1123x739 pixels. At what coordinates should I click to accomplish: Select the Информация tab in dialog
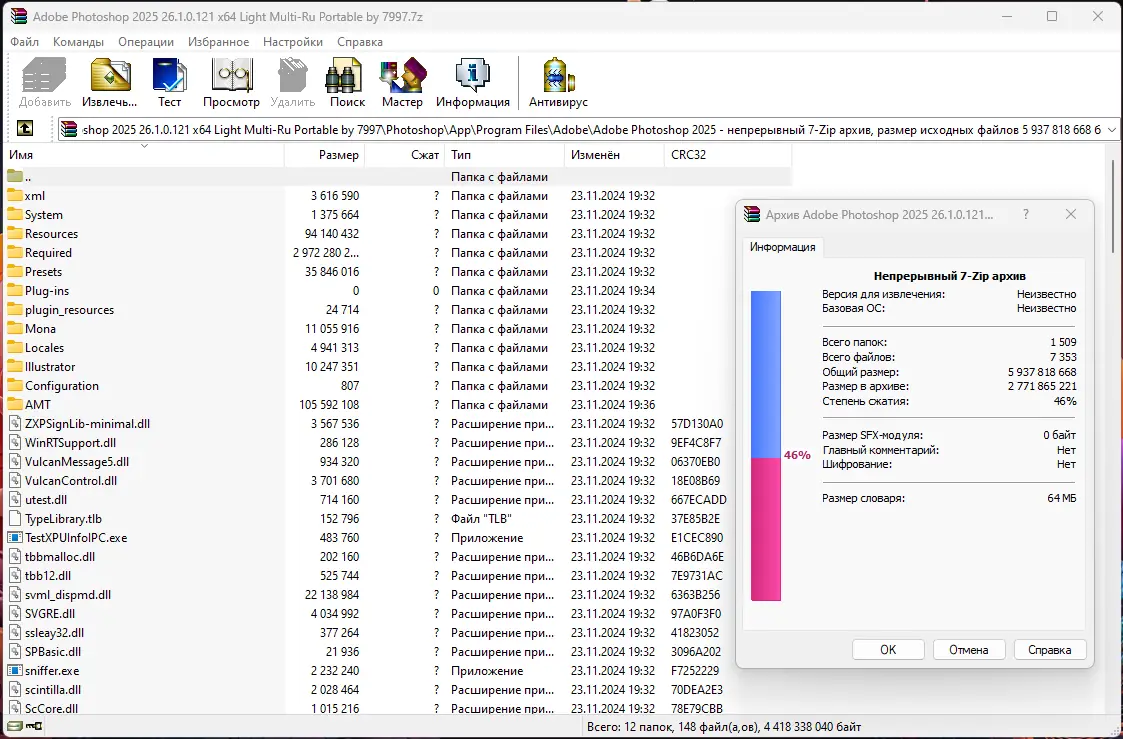(x=782, y=246)
